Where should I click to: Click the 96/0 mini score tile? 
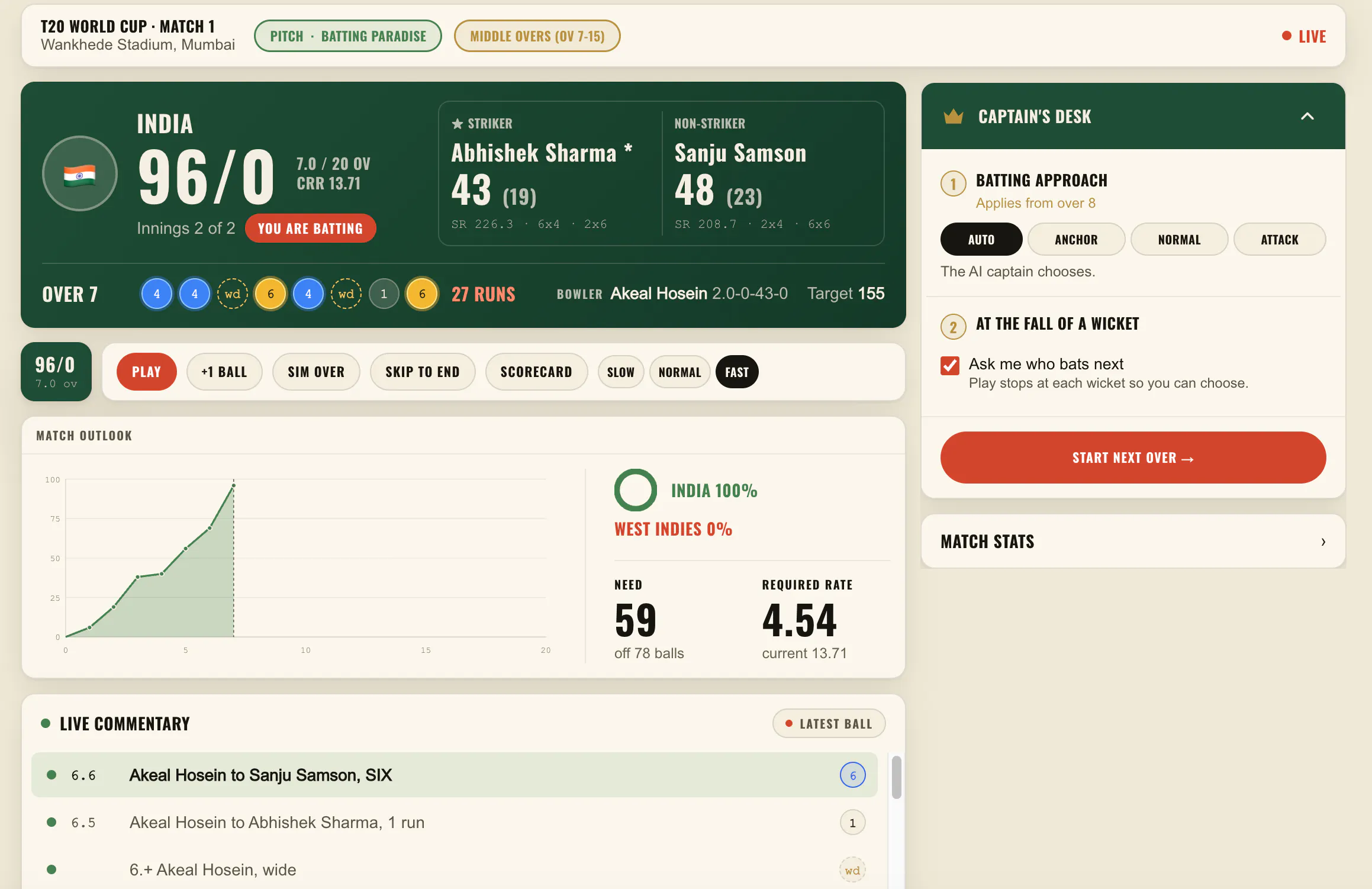[56, 372]
